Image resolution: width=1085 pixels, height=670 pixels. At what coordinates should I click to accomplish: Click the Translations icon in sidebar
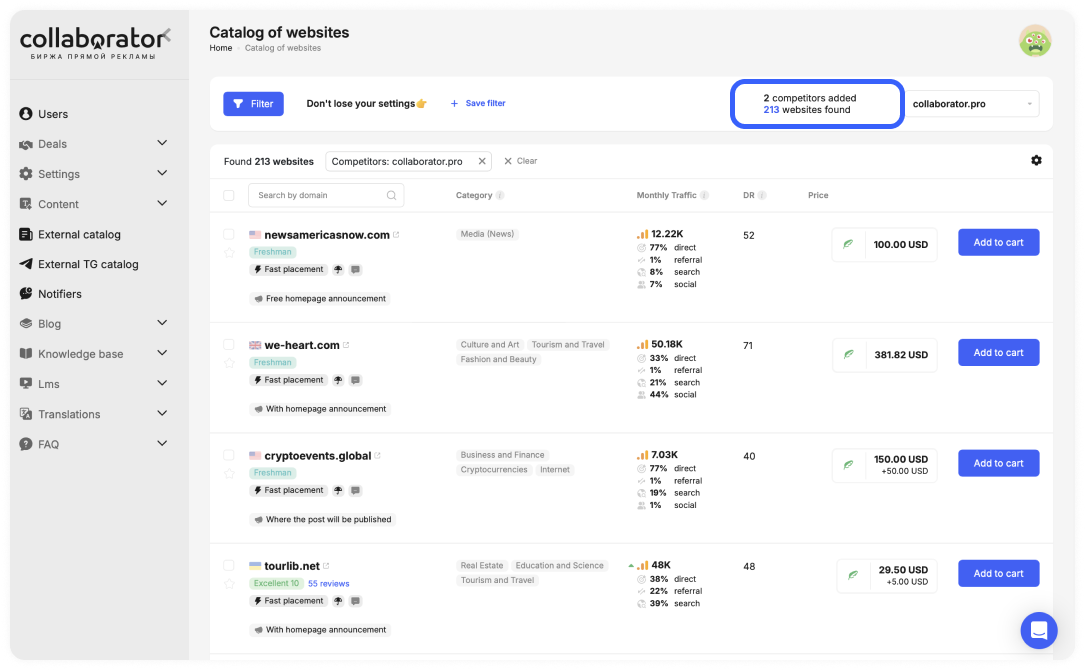click(x=26, y=414)
